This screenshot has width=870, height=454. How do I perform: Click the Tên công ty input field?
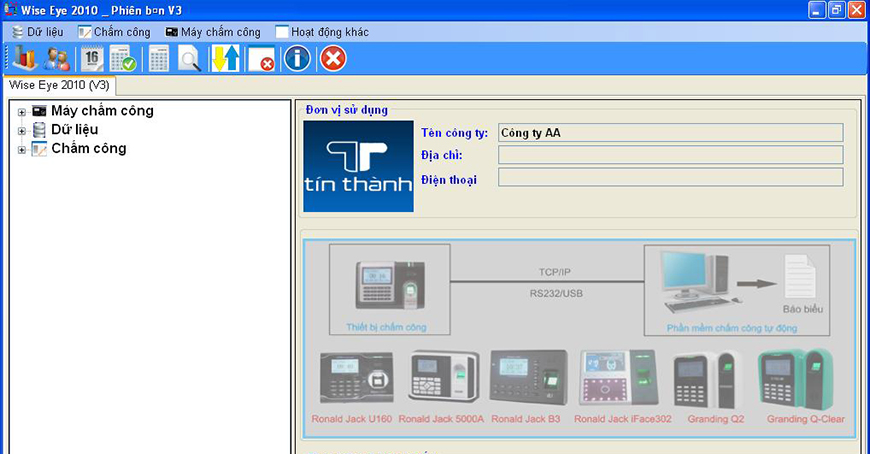(670, 133)
